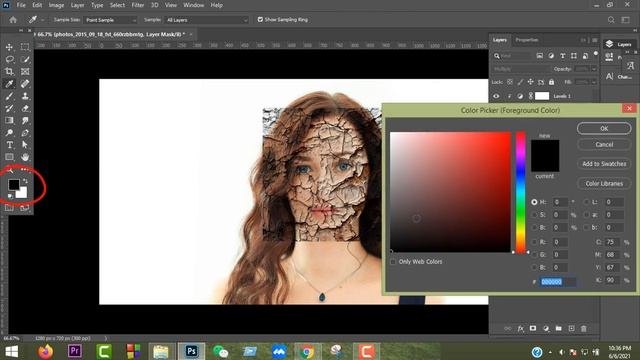Click Add to Swatches button

click(x=604, y=164)
